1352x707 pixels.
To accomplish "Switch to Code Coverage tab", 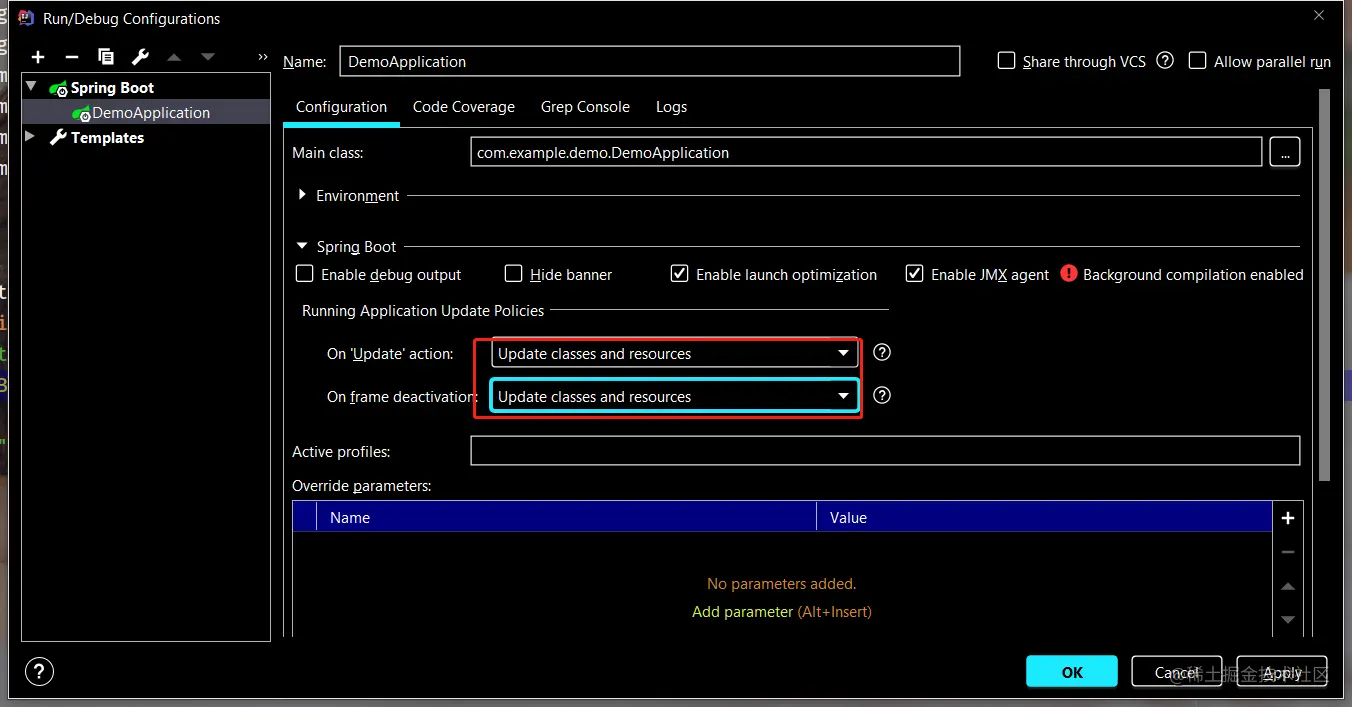I will point(464,107).
